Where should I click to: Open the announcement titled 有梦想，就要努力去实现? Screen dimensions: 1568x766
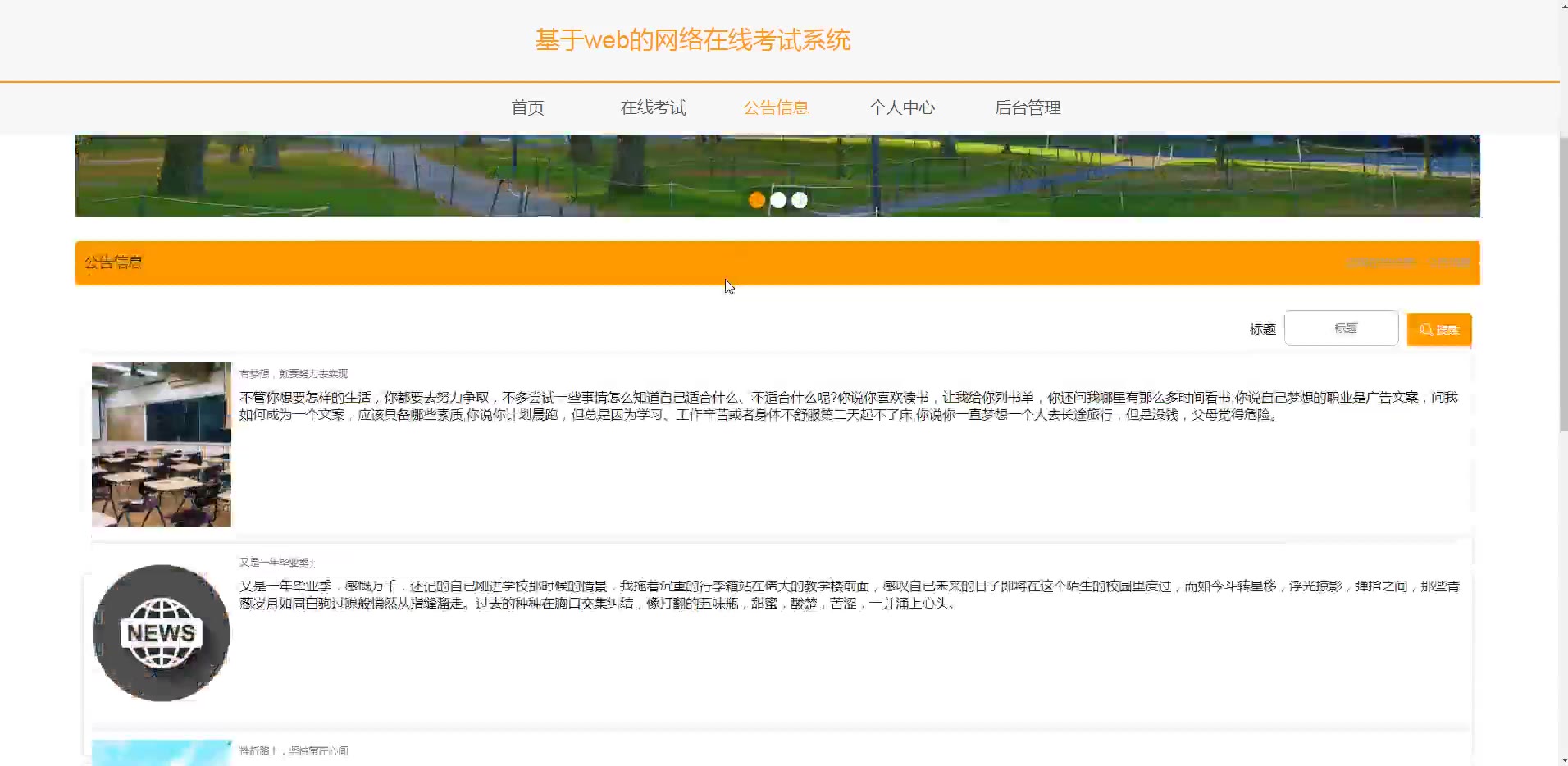294,373
